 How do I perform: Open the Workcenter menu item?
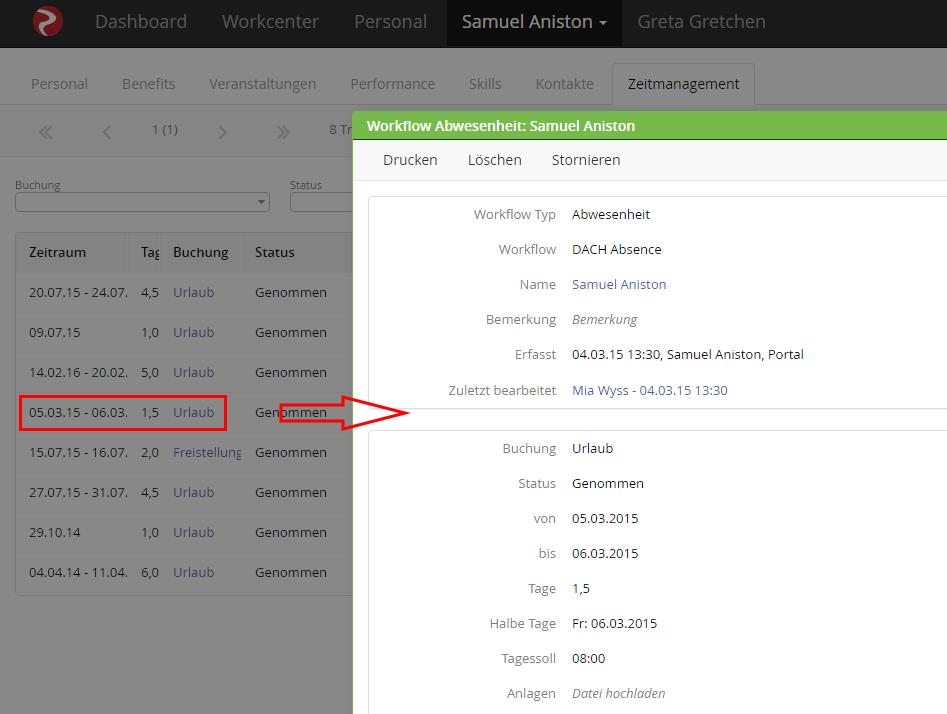(270, 22)
